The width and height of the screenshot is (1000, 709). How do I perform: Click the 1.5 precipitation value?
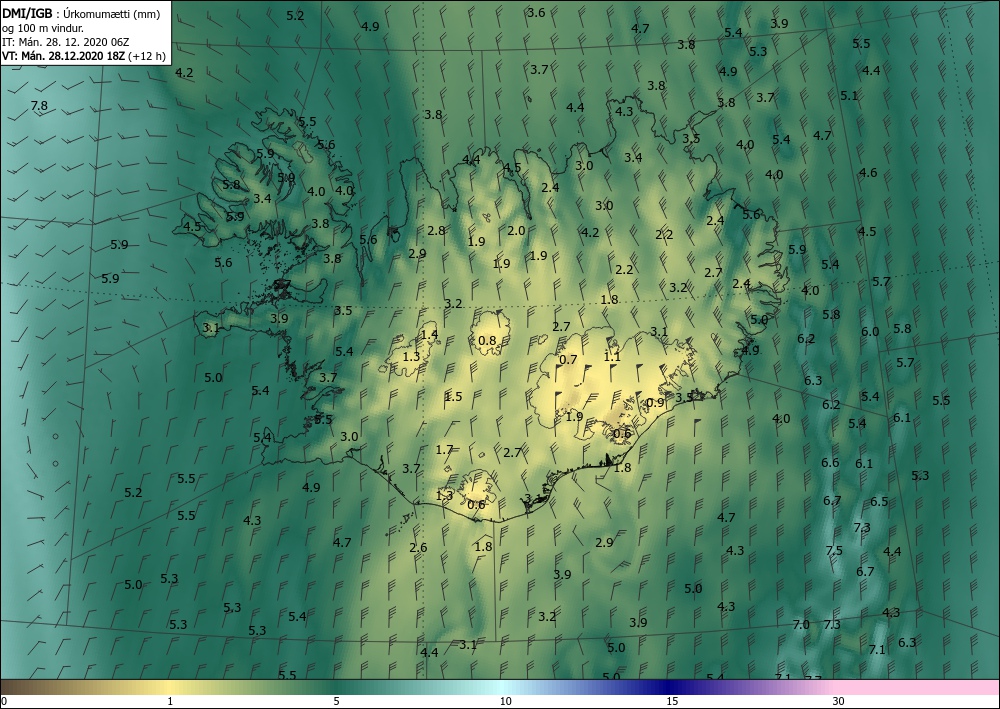point(453,397)
